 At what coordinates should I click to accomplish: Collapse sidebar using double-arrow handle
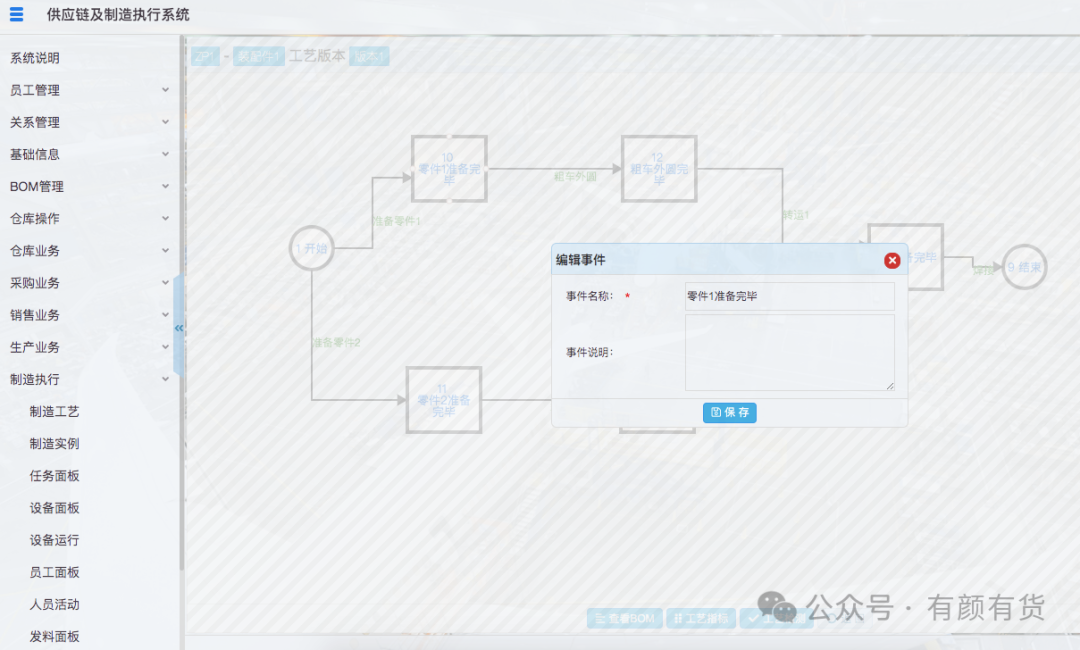click(178, 328)
